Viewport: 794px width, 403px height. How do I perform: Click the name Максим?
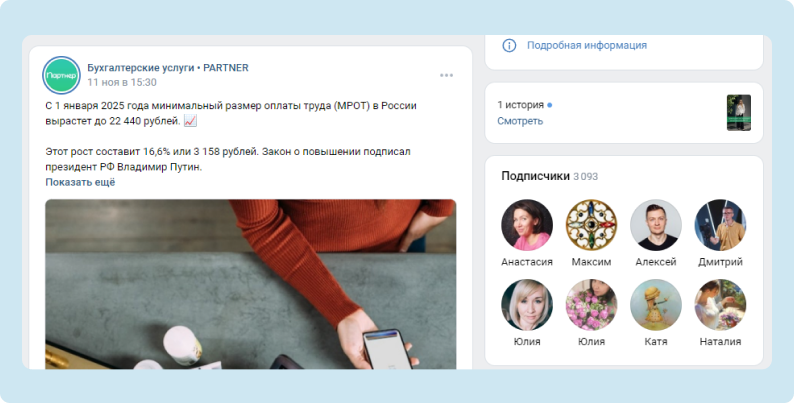pos(591,262)
